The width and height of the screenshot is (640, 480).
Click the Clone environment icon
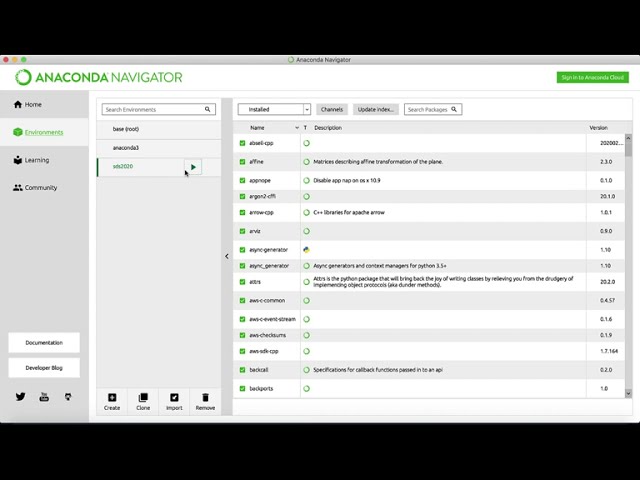pos(143,398)
